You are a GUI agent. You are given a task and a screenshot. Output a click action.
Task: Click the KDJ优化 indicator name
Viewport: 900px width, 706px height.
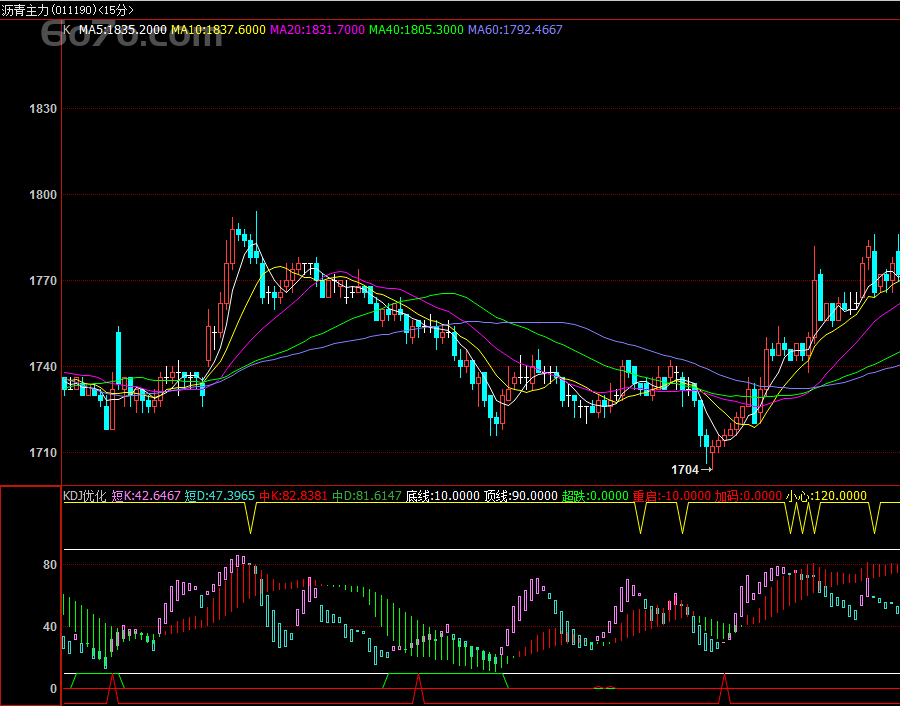click(x=85, y=495)
